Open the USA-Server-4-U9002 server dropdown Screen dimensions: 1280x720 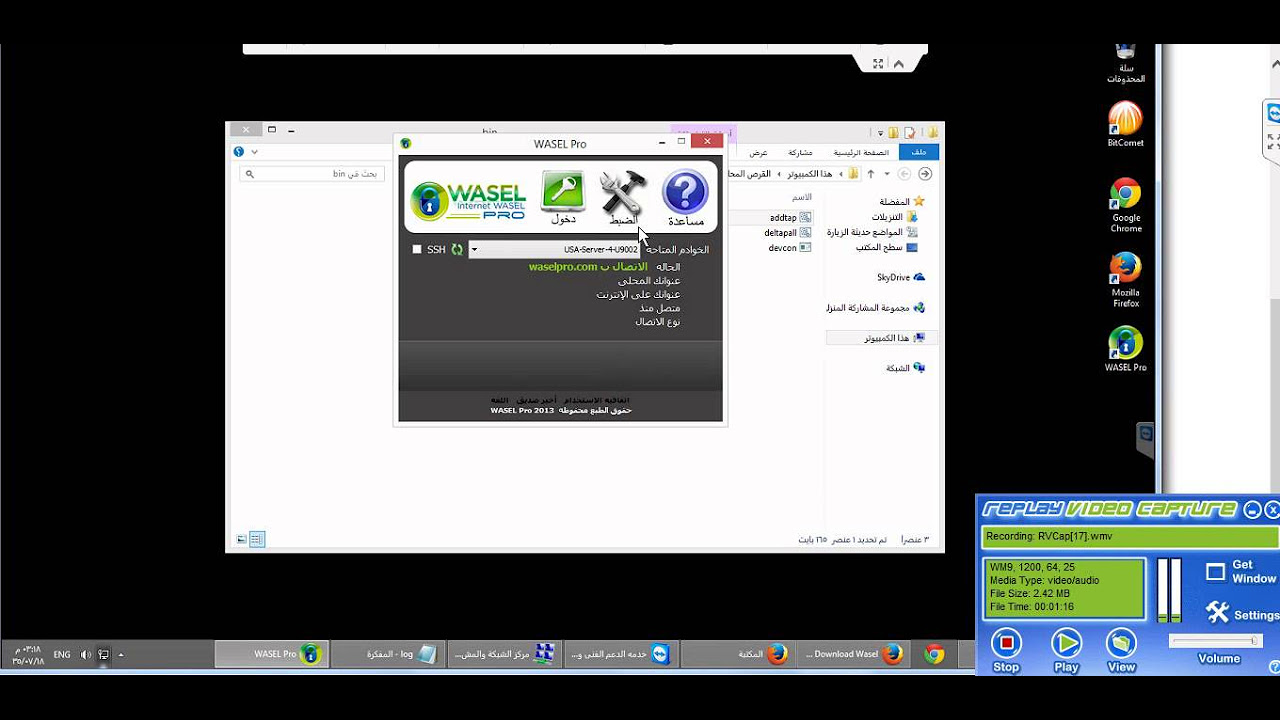coord(554,250)
